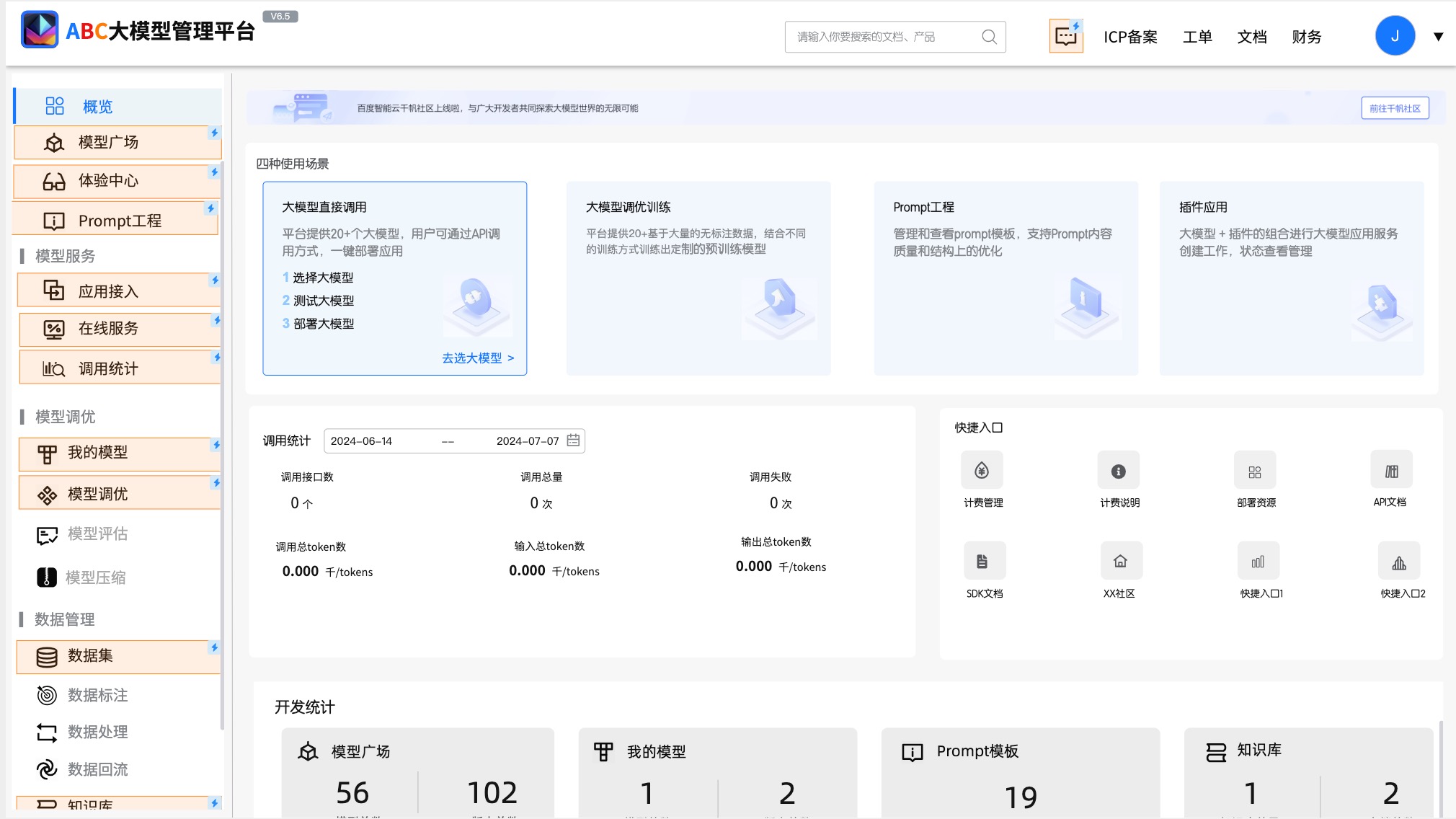This screenshot has height=819, width=1456.
Task: Click the Prompt模板 icon in 开发统计
Action: pyautogui.click(x=912, y=752)
